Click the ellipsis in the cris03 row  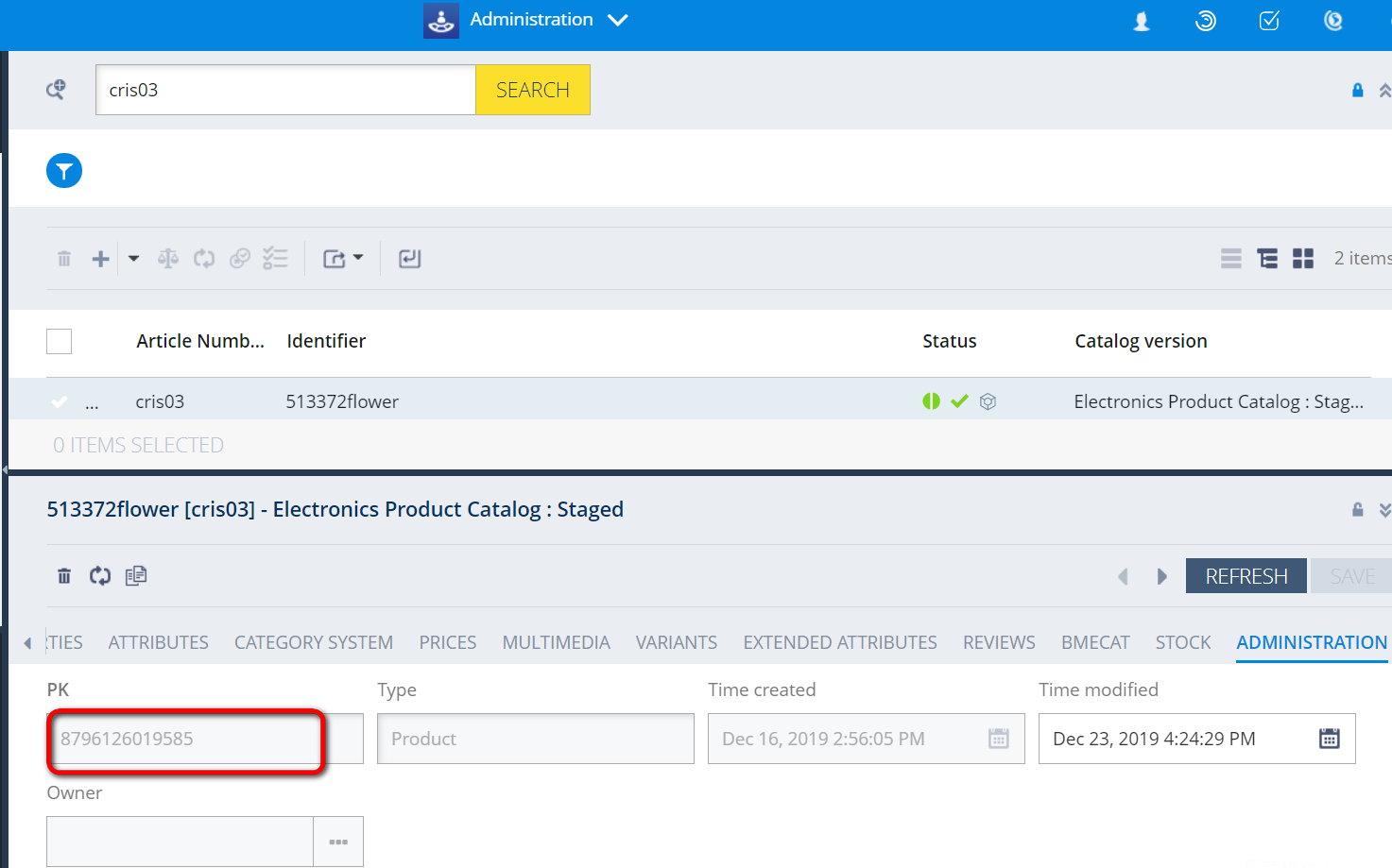(92, 404)
